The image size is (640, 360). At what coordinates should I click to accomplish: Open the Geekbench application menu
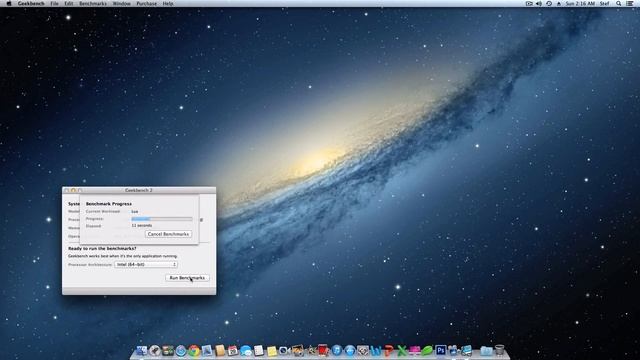31,3
